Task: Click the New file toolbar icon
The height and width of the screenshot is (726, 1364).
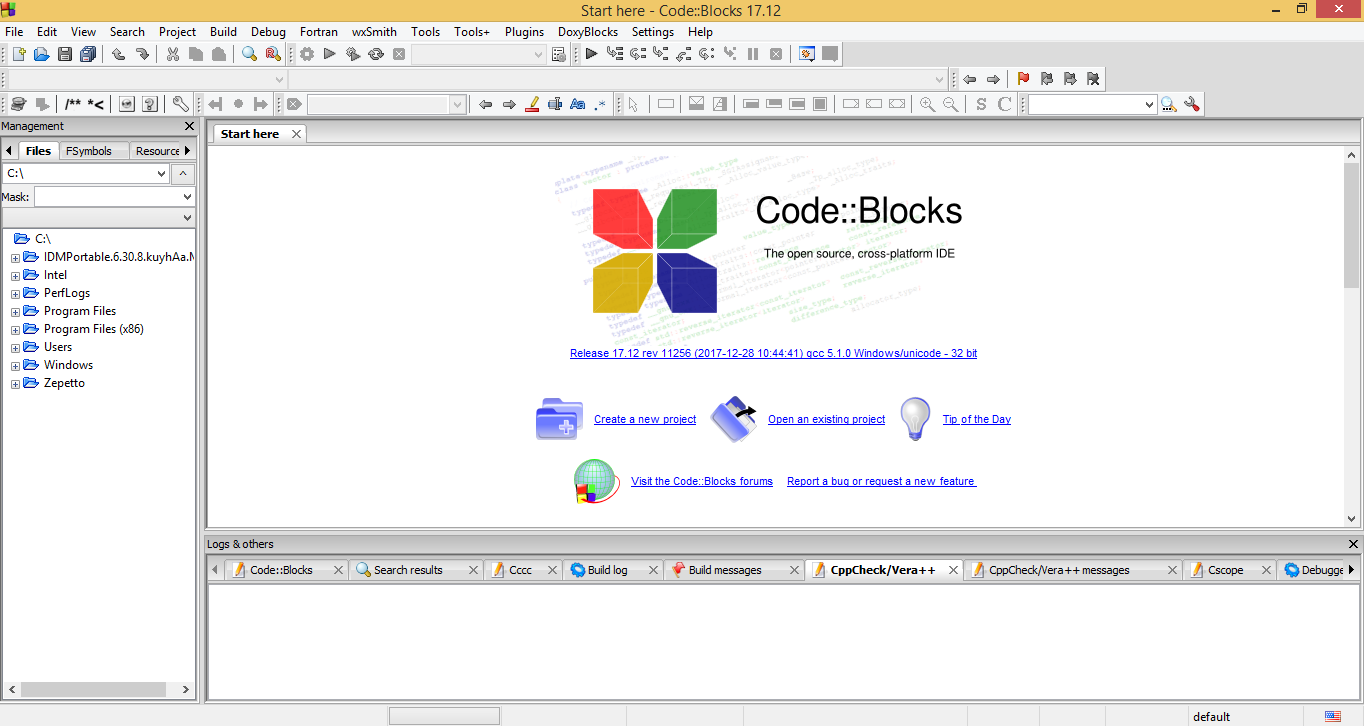Action: [18, 54]
